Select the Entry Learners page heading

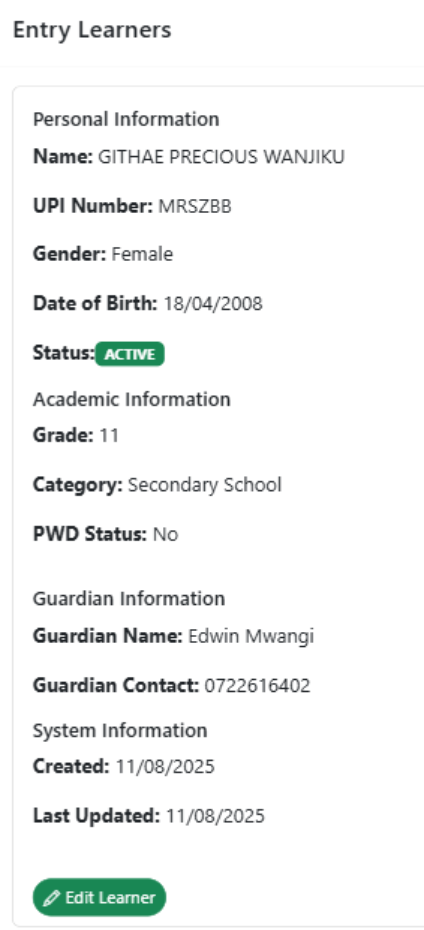pos(92,30)
